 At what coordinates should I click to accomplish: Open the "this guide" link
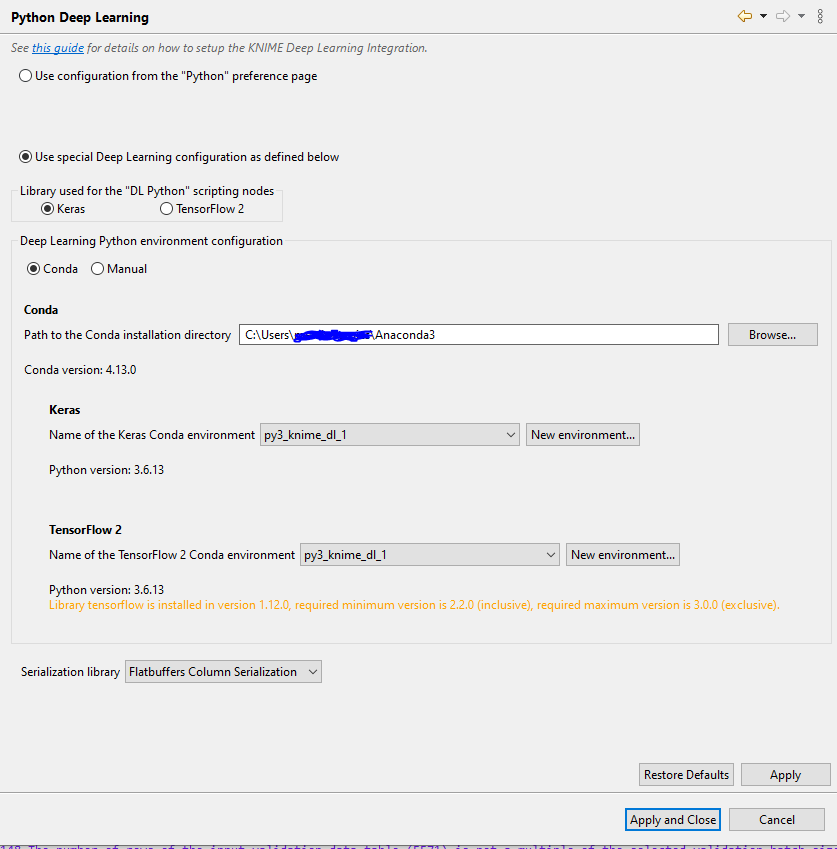58,48
